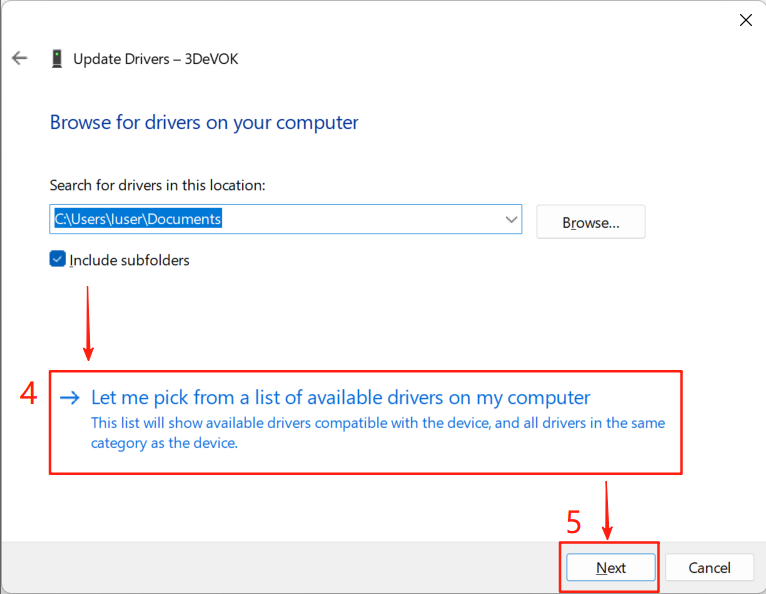Screen dimensions: 766x594
Task: Expand the driver location dropdown chevron
Action: tap(511, 219)
